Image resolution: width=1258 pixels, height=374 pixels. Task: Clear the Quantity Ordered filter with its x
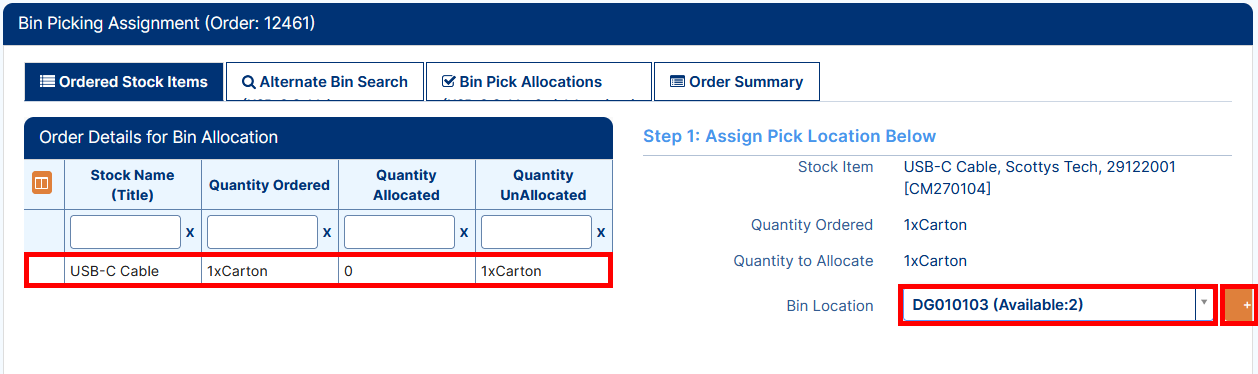[x=327, y=232]
